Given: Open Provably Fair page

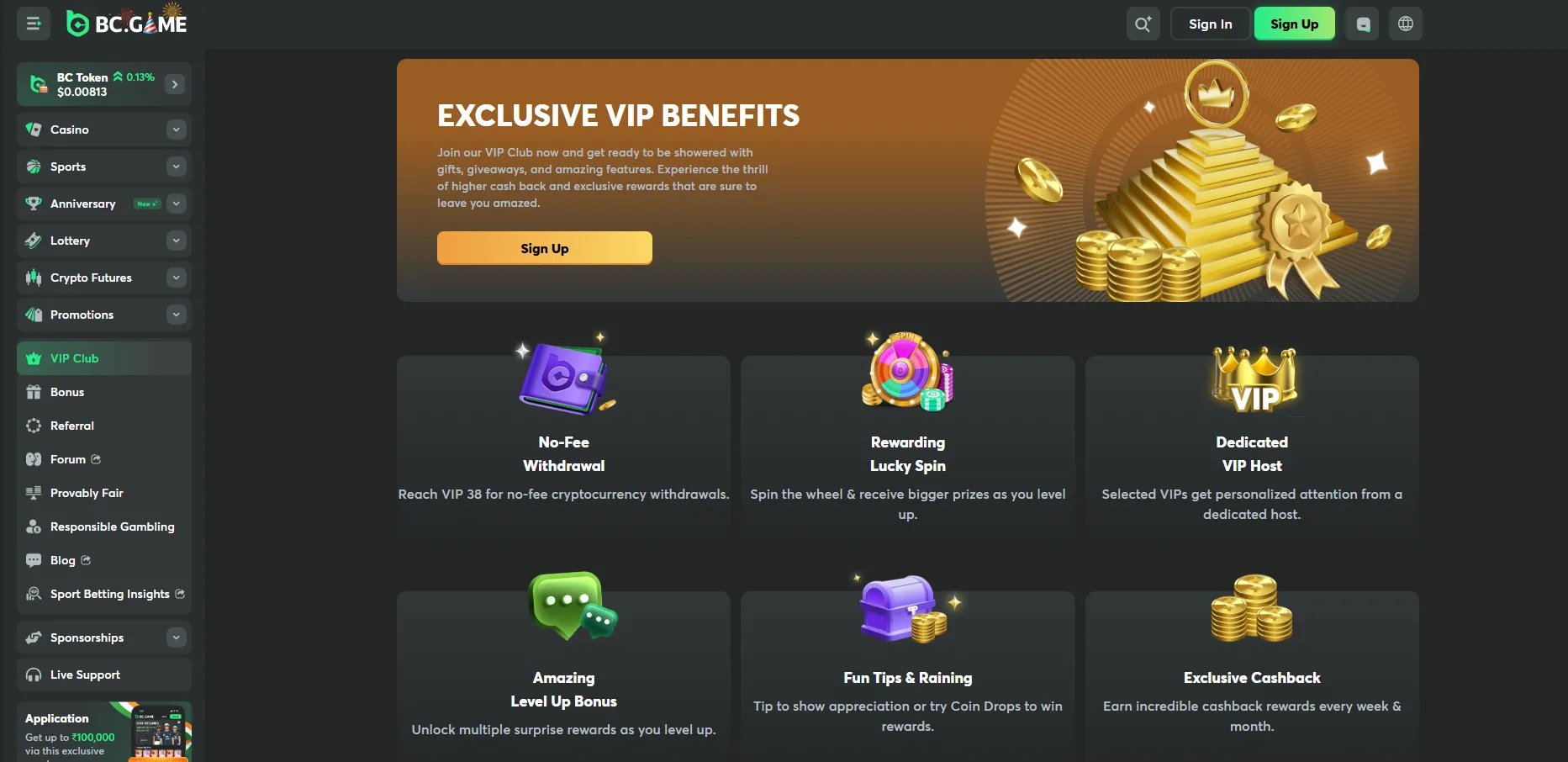Looking at the screenshot, I should [87, 493].
